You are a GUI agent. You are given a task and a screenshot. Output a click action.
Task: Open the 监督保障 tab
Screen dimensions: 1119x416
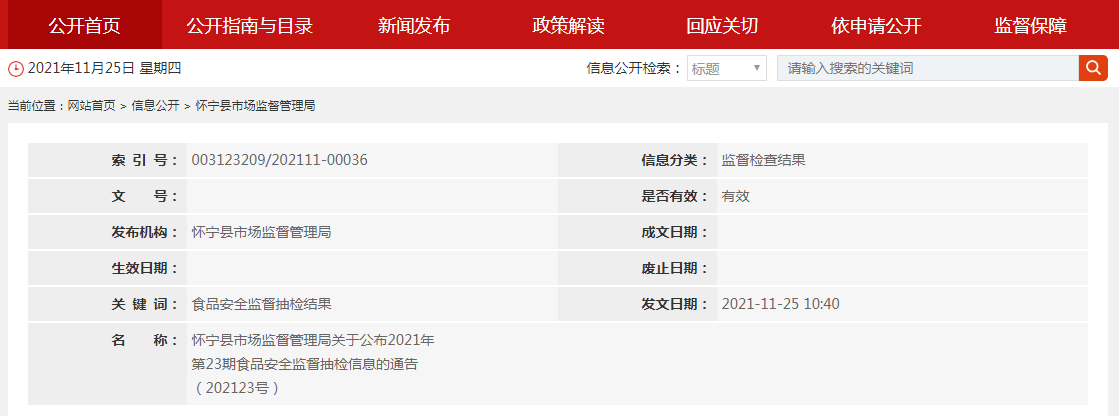[x=1031, y=26]
